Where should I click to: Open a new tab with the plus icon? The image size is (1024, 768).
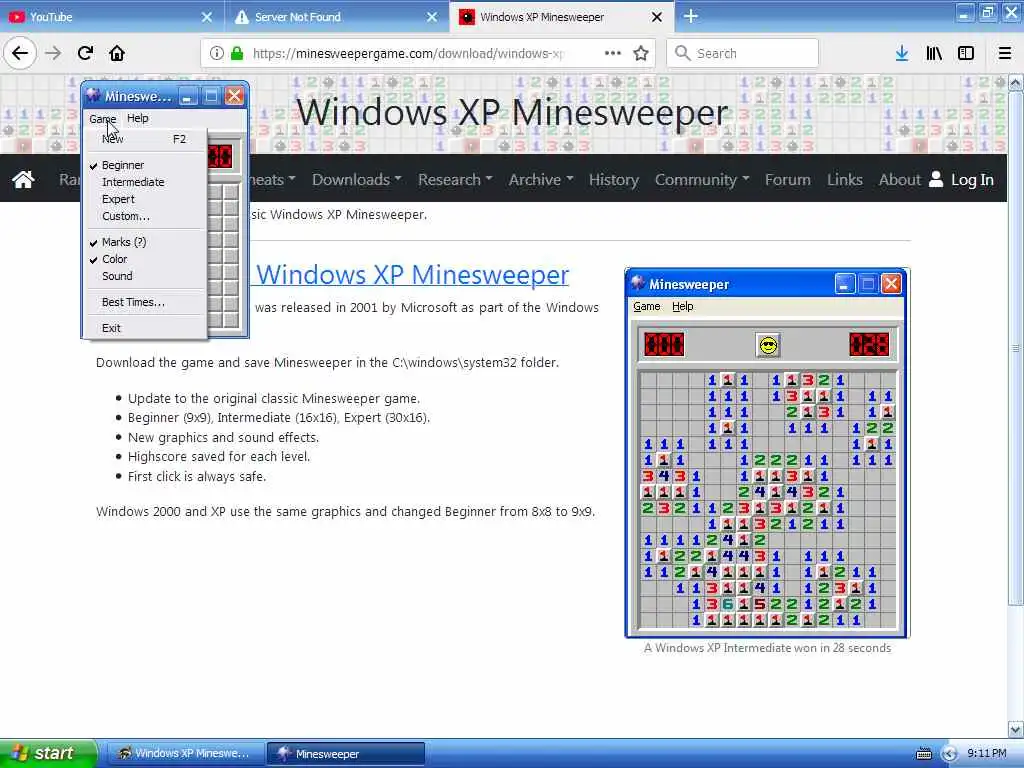[691, 16]
